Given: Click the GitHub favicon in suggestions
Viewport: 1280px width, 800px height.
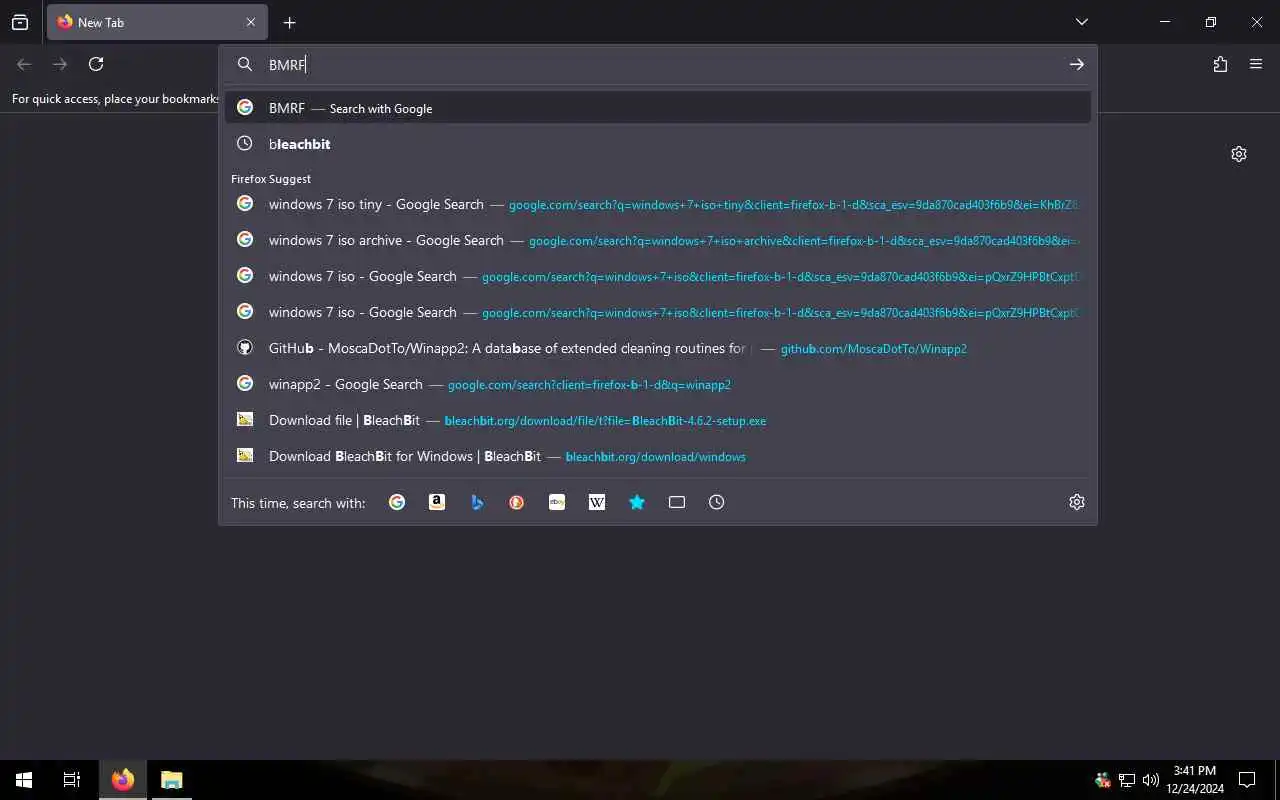Looking at the screenshot, I should click(245, 347).
